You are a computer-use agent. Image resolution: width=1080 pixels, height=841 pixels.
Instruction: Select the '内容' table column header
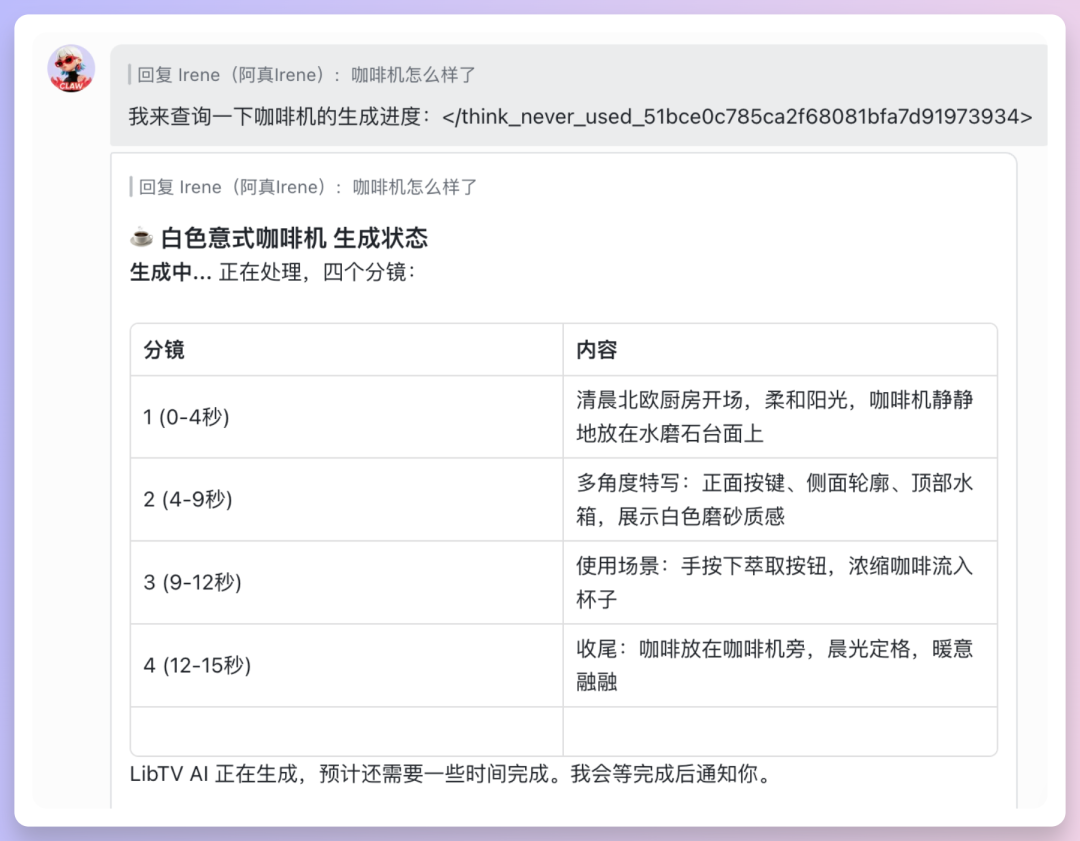pyautogui.click(x=596, y=350)
